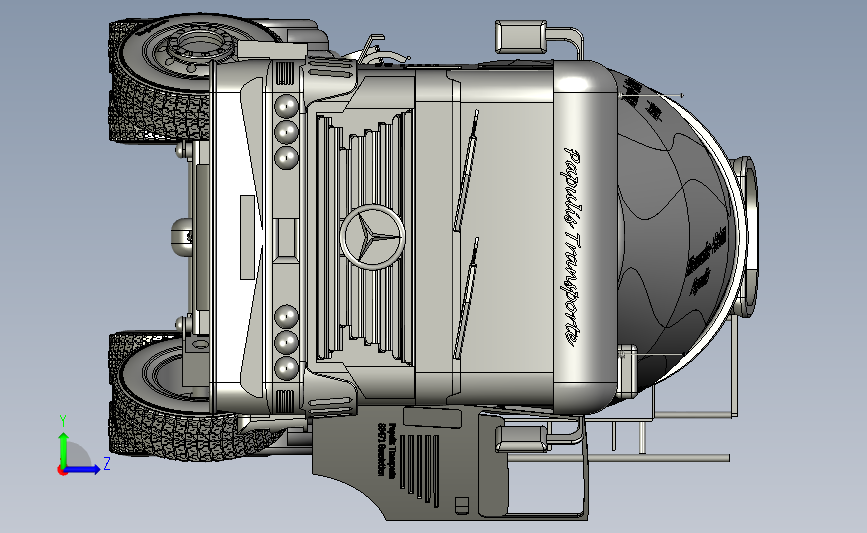Select the Mercedes star emblem on the grille
This screenshot has width=867, height=533.
tap(372, 237)
